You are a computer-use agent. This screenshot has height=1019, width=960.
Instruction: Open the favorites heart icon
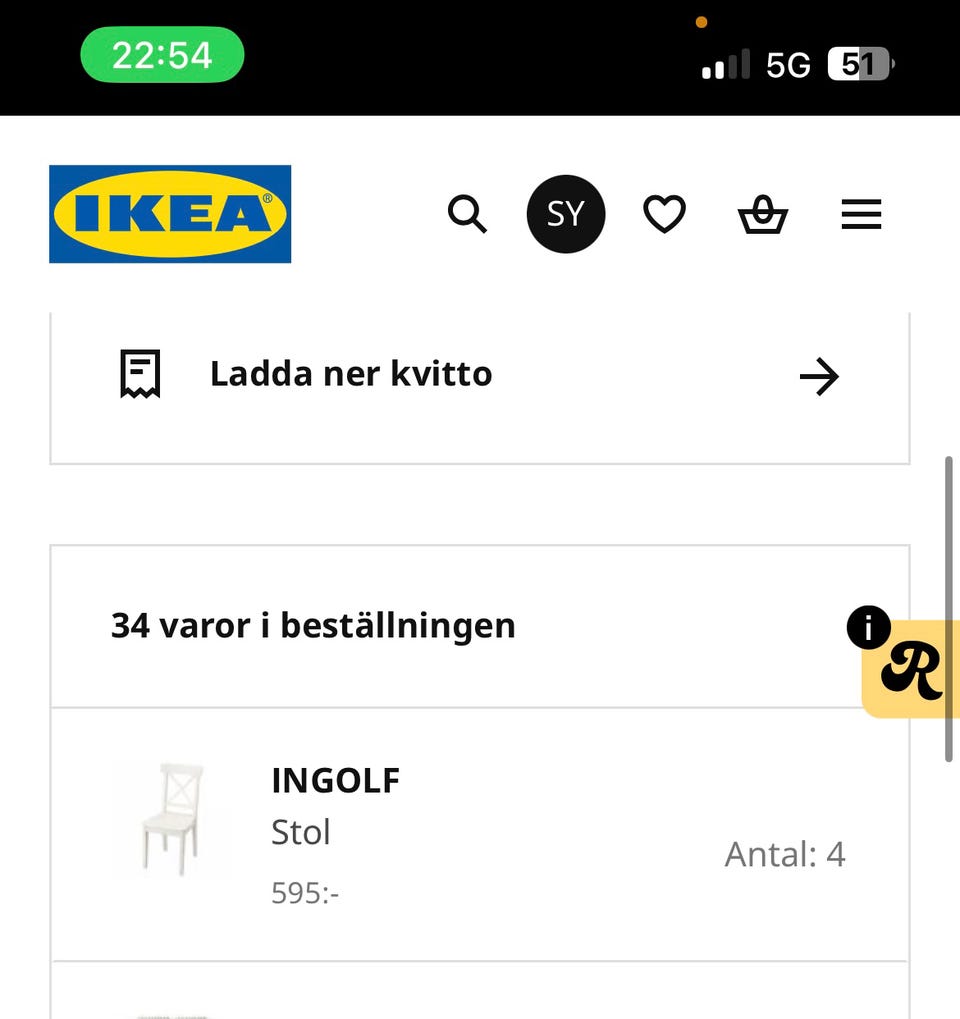(x=664, y=214)
